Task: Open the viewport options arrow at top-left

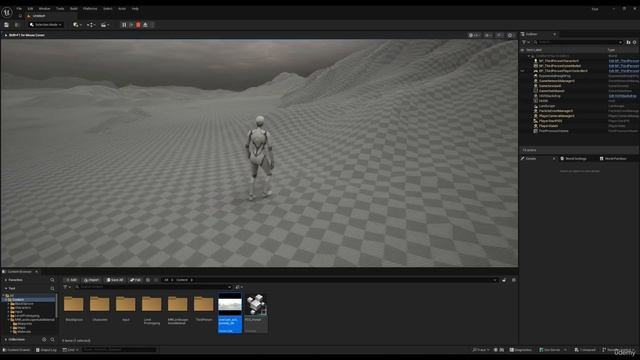Action: [5, 35]
